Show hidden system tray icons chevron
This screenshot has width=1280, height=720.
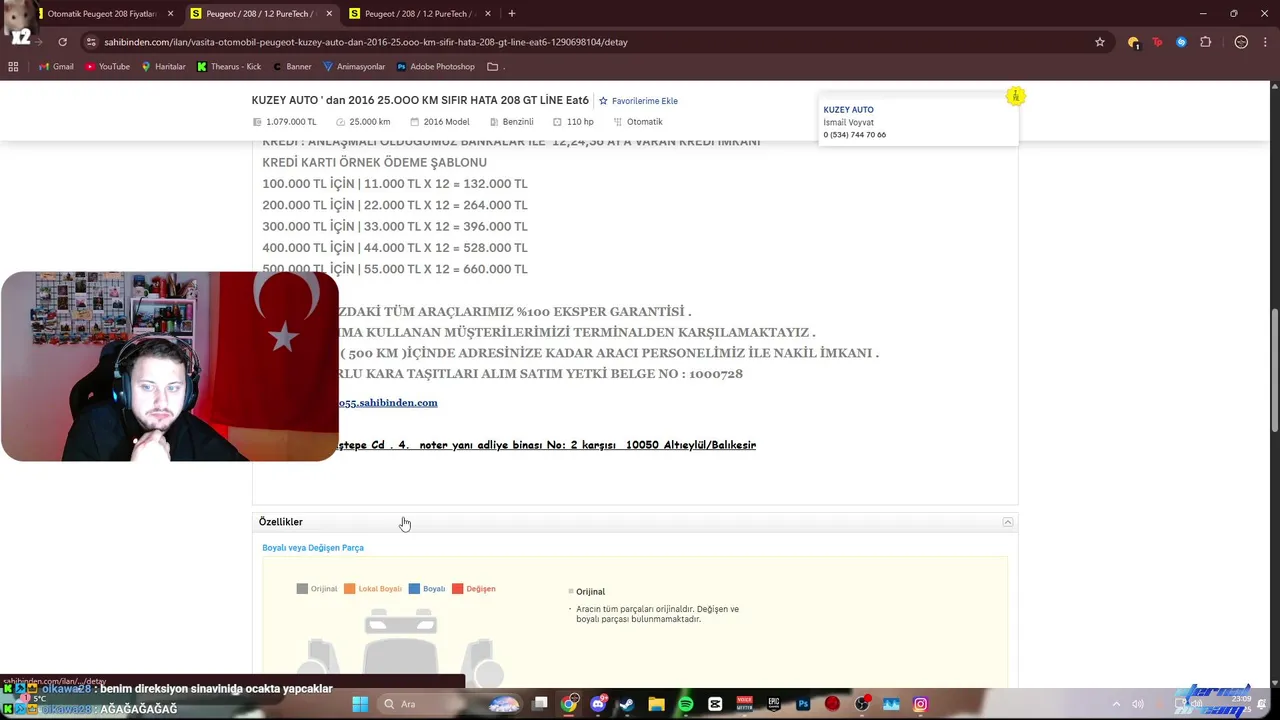pyautogui.click(x=1116, y=704)
